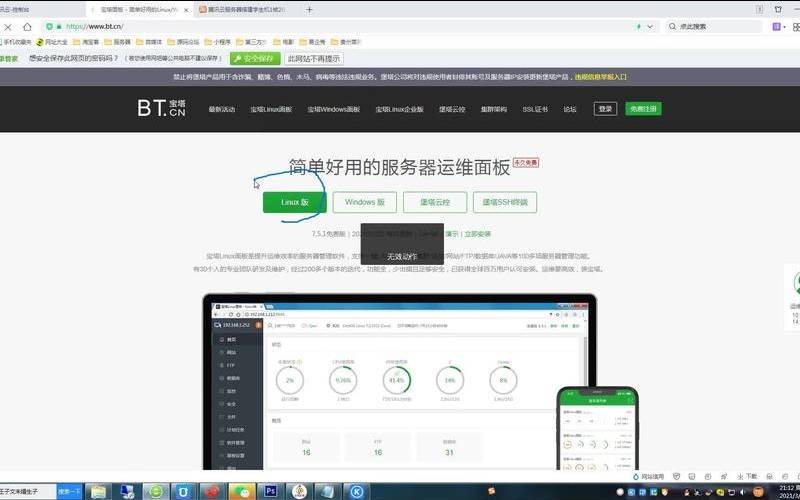Open a new browser tab with plus
The image size is (800, 500).
coord(309,9)
